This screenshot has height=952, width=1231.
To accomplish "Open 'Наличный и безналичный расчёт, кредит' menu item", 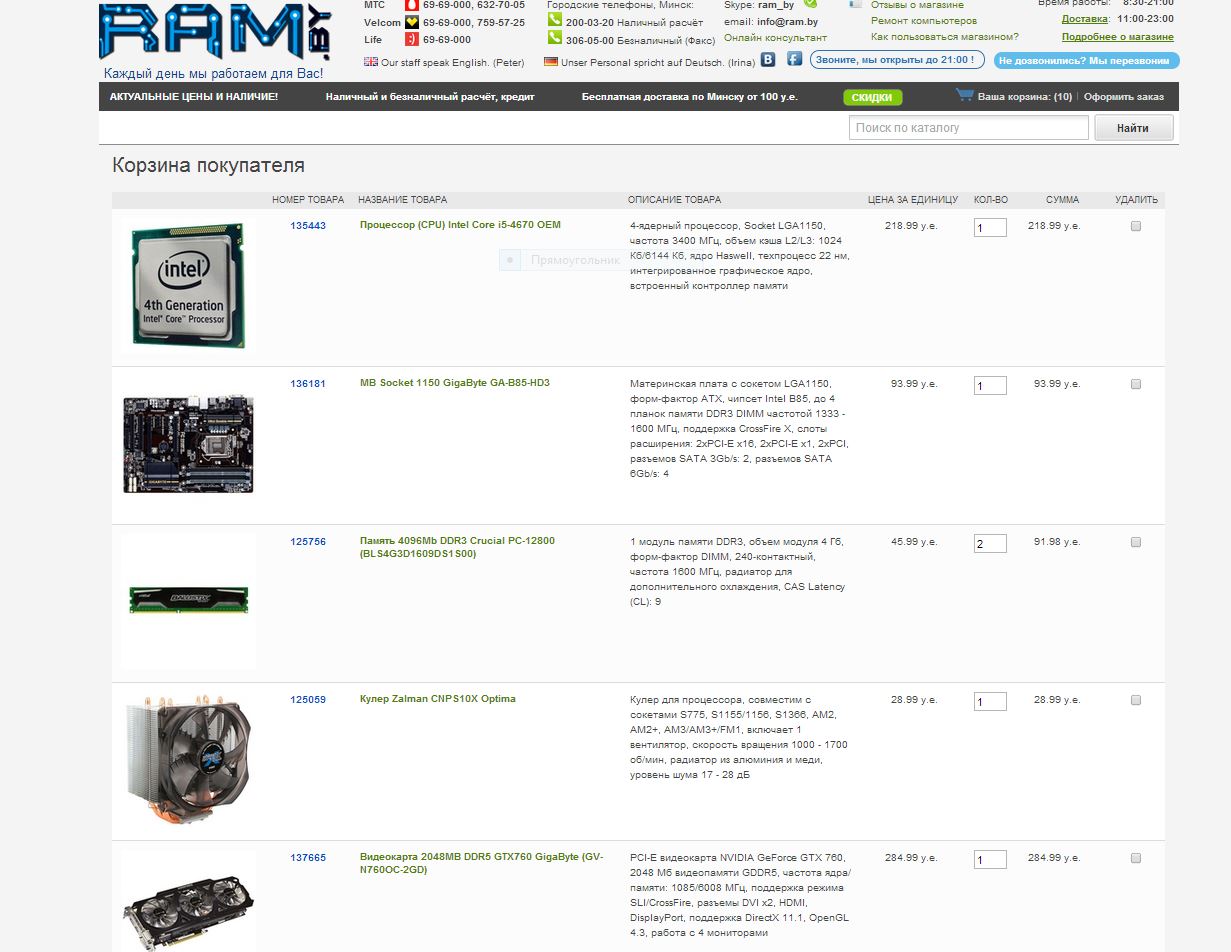I will coord(430,97).
